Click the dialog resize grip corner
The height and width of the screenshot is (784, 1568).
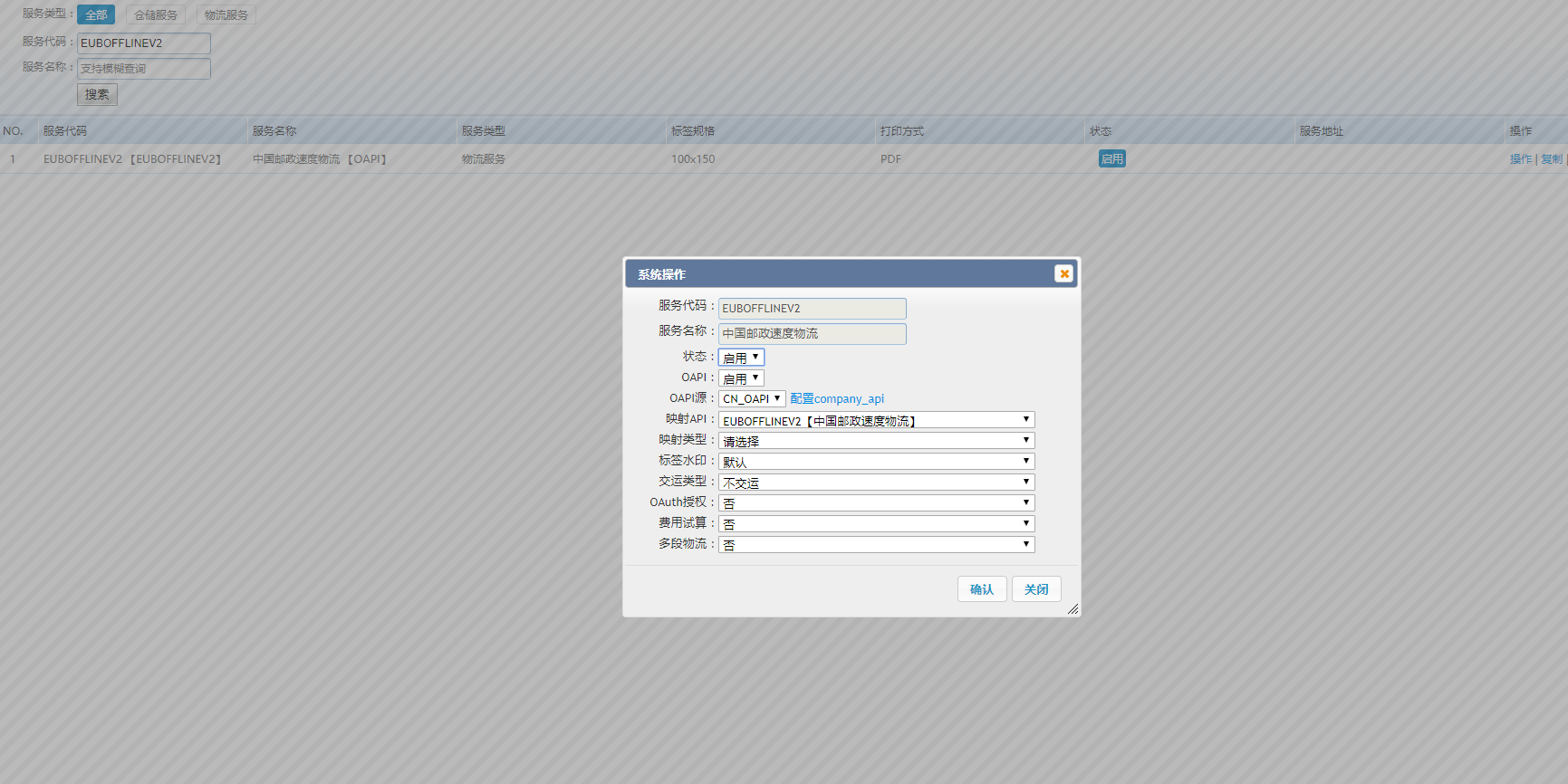pos(1073,609)
